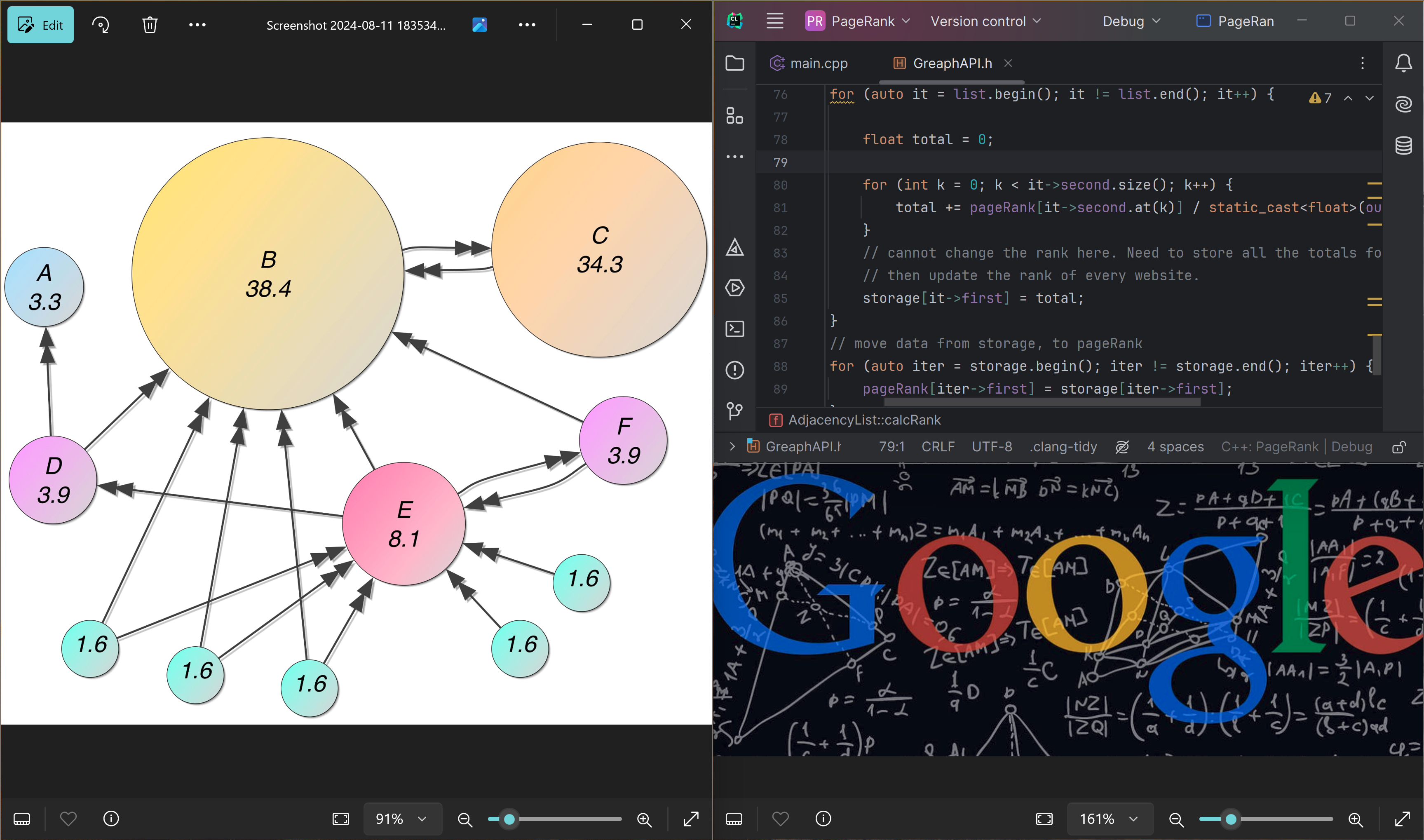This screenshot has width=1424, height=840.
Task: Jump to the next highlighted problem arrow
Action: (x=1370, y=98)
